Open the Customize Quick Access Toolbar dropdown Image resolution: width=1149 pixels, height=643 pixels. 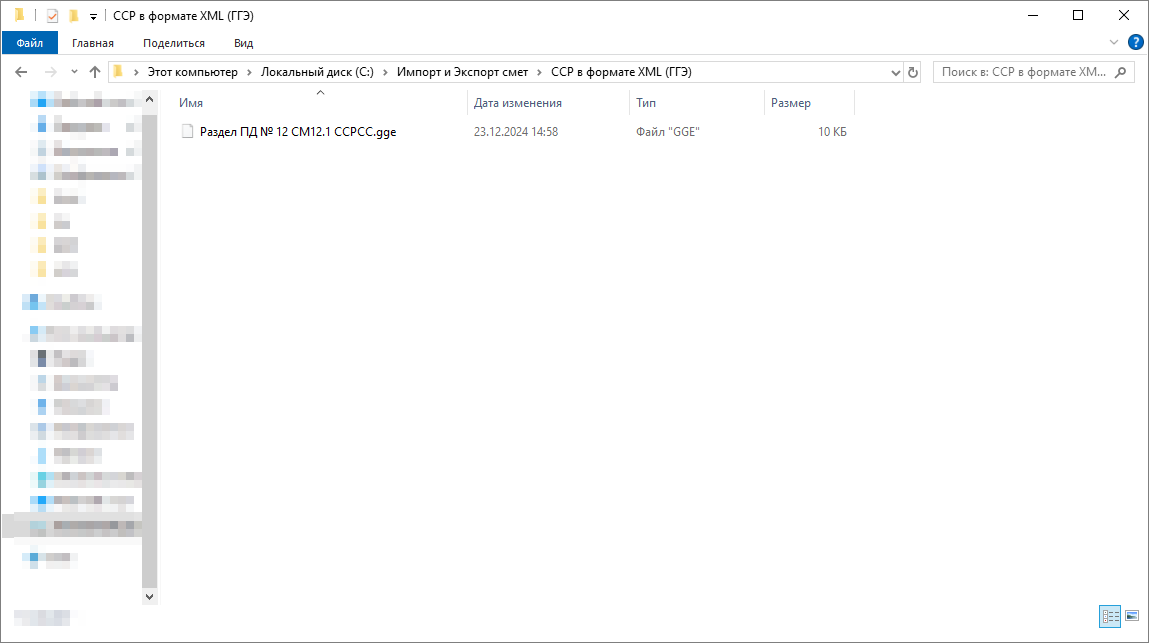tap(93, 16)
